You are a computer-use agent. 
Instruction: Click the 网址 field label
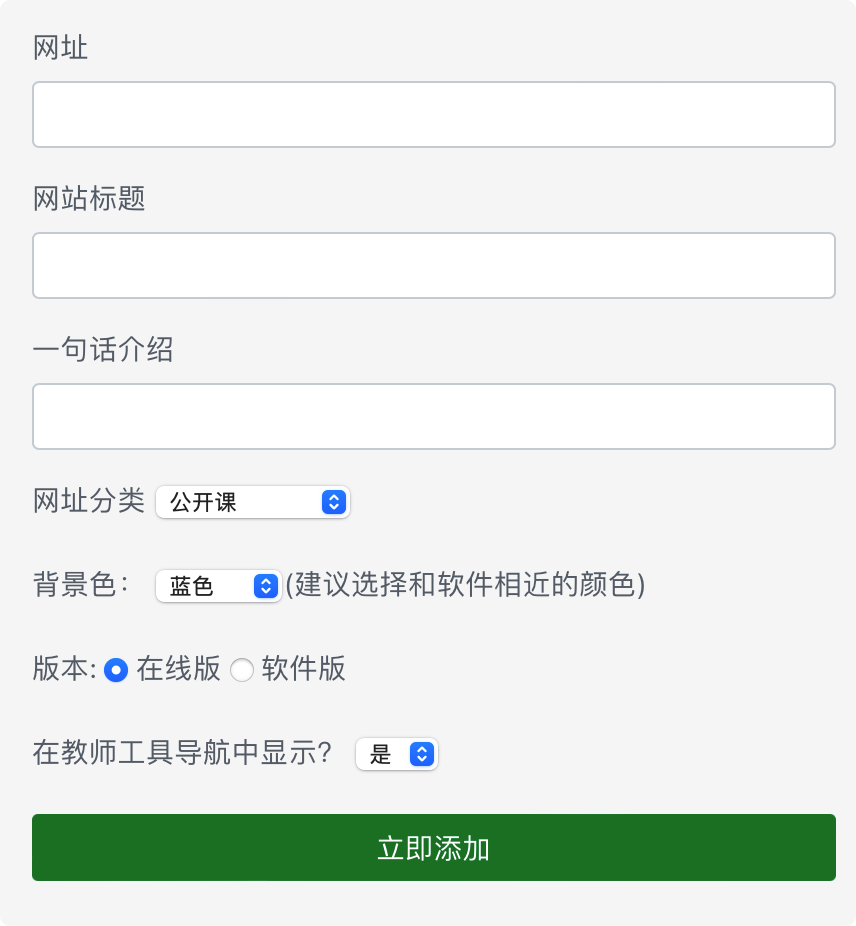[60, 47]
